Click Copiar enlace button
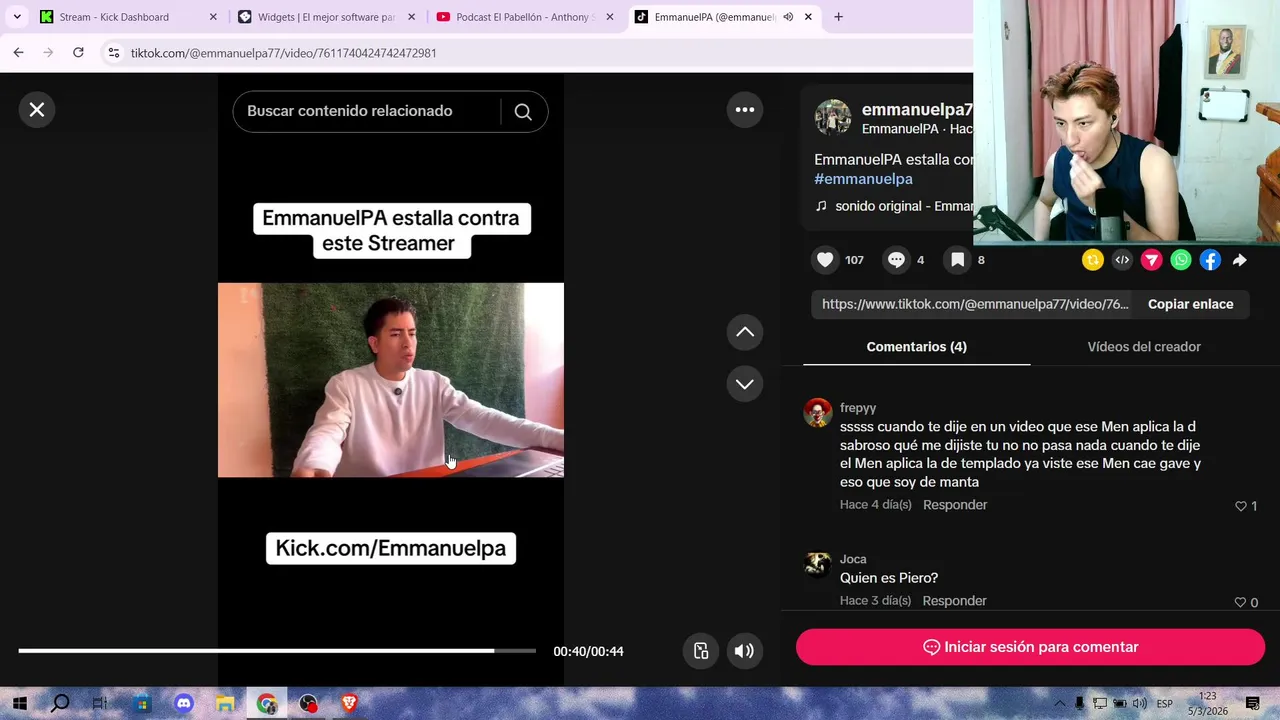 click(x=1190, y=304)
